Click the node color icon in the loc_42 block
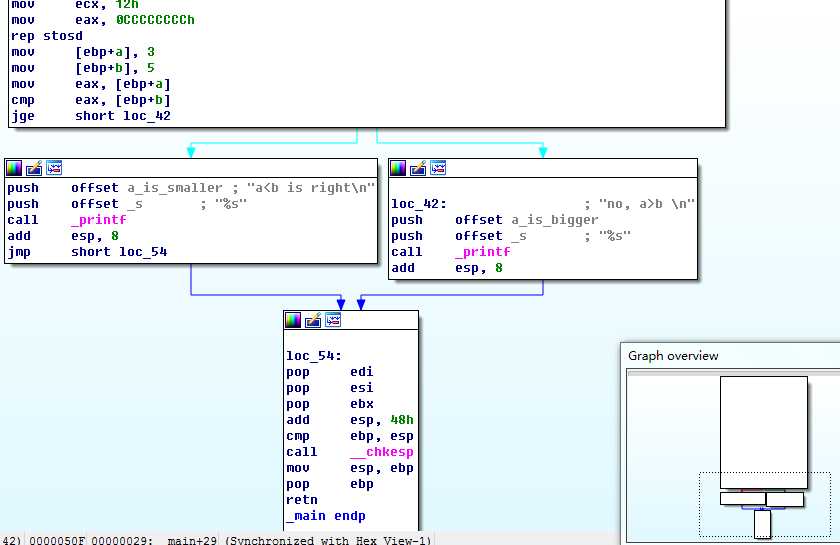 click(398, 168)
